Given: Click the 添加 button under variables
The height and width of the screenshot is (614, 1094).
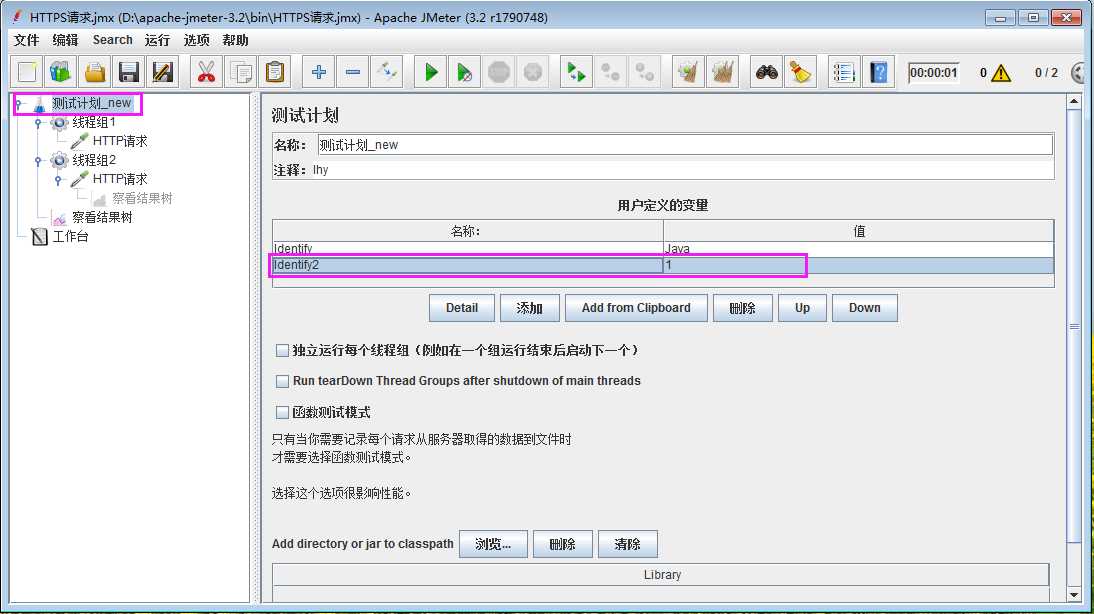Looking at the screenshot, I should pyautogui.click(x=530, y=308).
